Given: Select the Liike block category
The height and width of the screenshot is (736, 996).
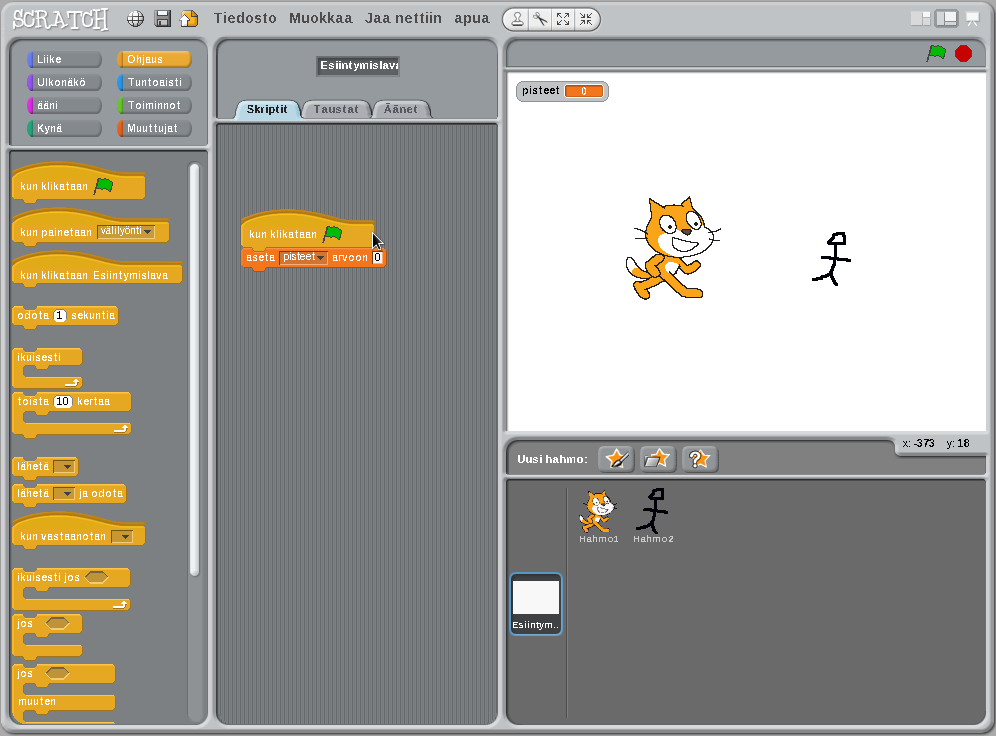Looking at the screenshot, I should click(x=64, y=59).
